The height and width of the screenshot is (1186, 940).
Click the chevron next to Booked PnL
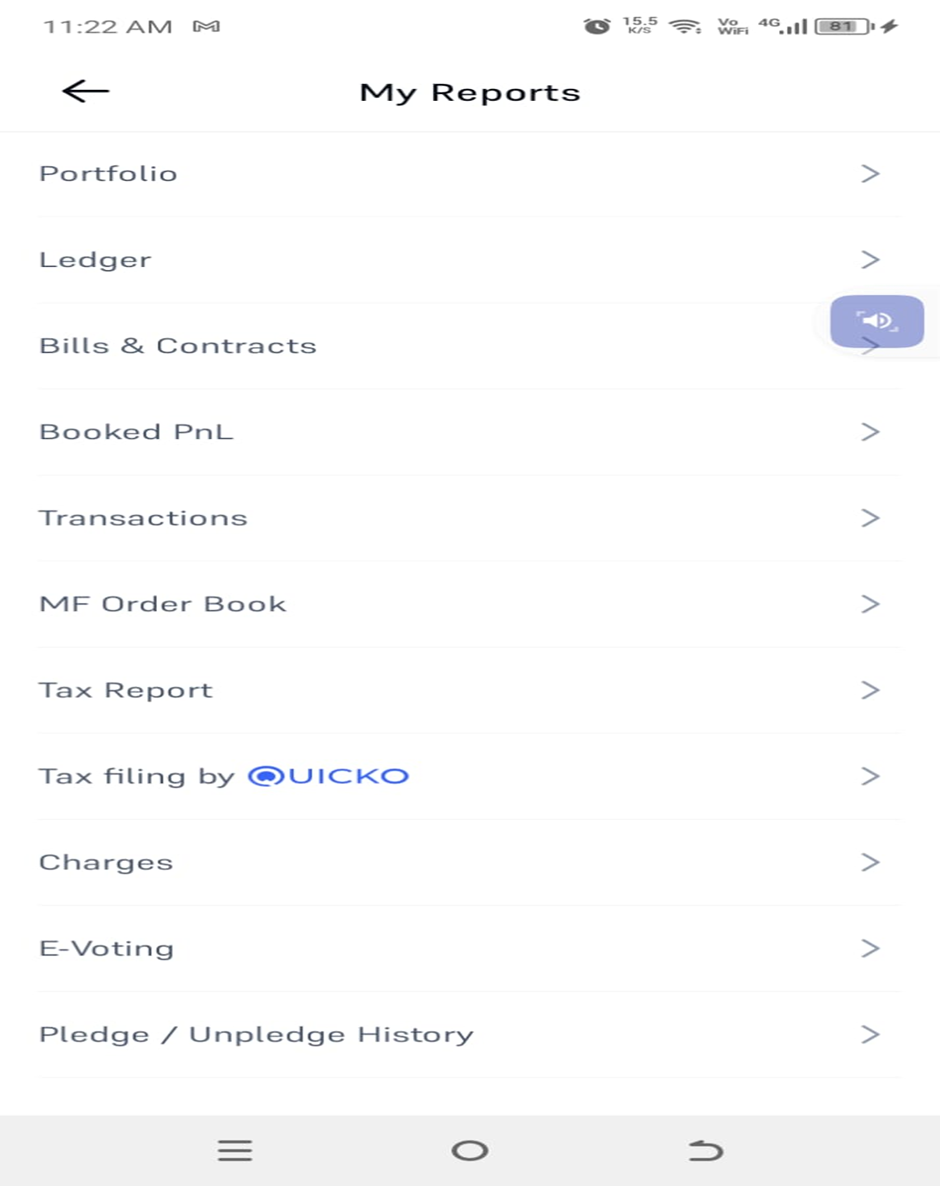tap(870, 432)
